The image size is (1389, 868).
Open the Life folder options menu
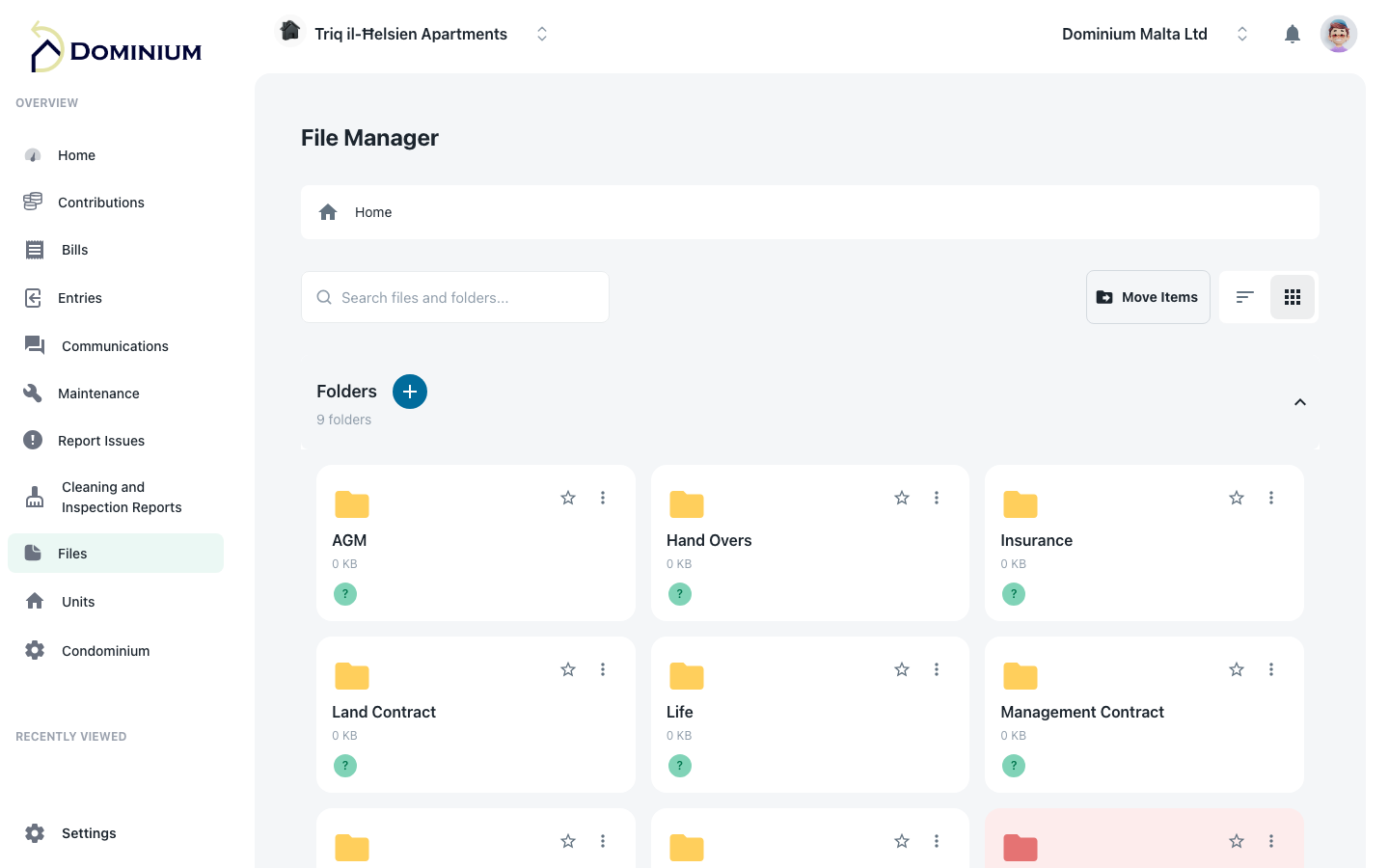pyautogui.click(x=937, y=669)
